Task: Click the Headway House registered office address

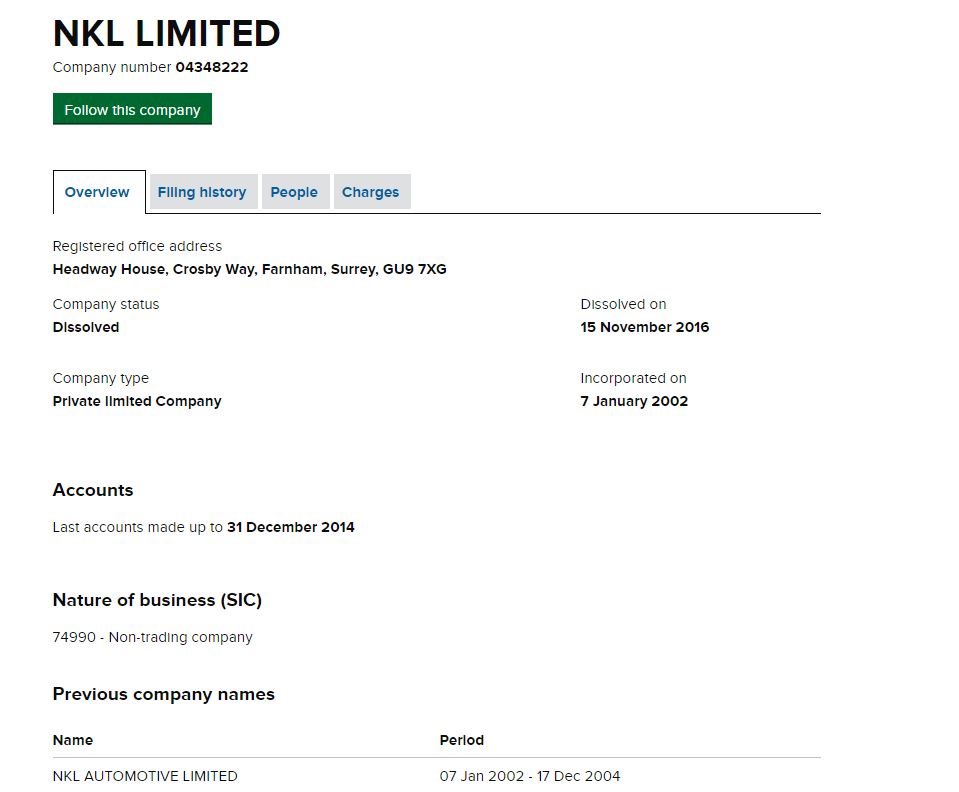Action: point(249,269)
